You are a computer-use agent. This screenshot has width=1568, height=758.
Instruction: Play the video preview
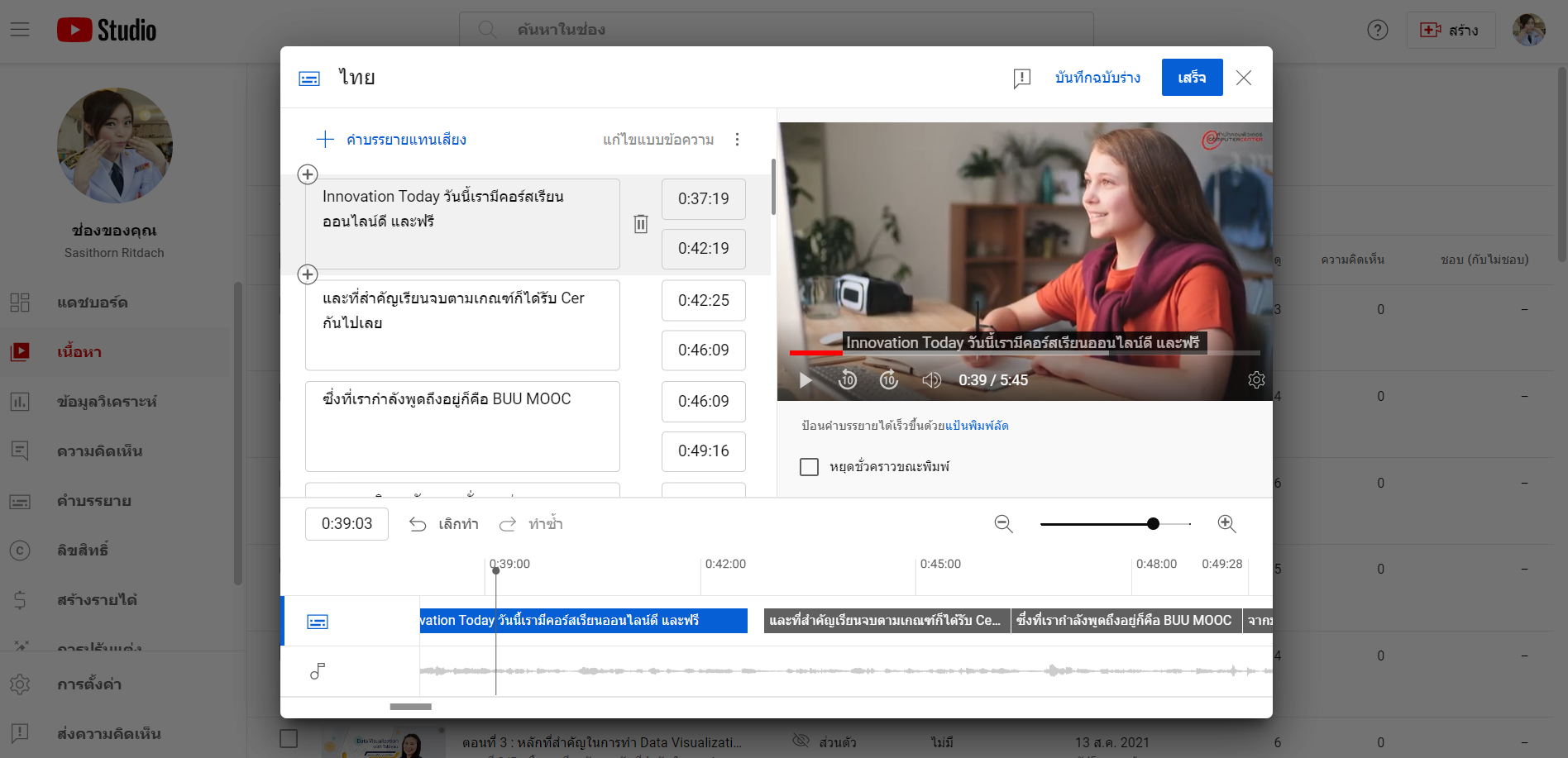click(806, 380)
